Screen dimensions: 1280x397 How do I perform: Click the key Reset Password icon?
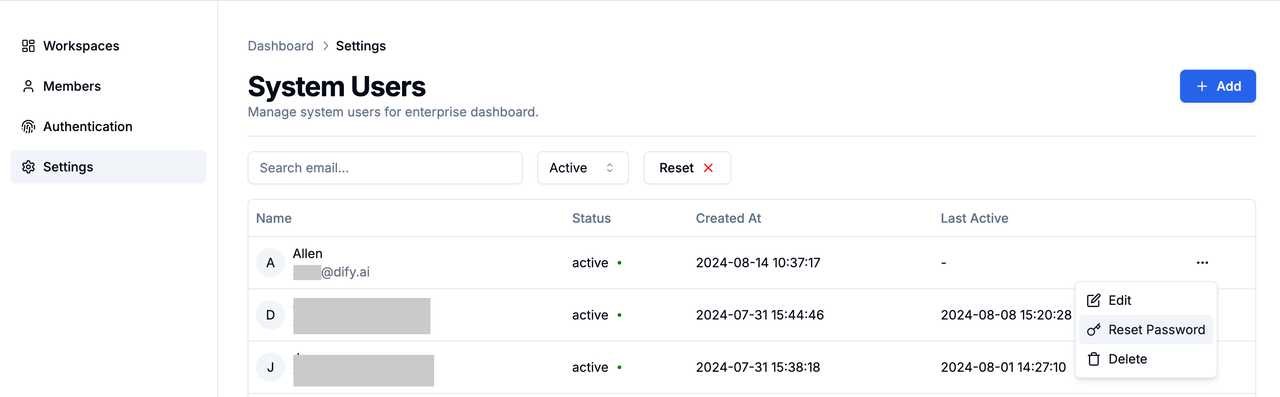pyautogui.click(x=1094, y=330)
